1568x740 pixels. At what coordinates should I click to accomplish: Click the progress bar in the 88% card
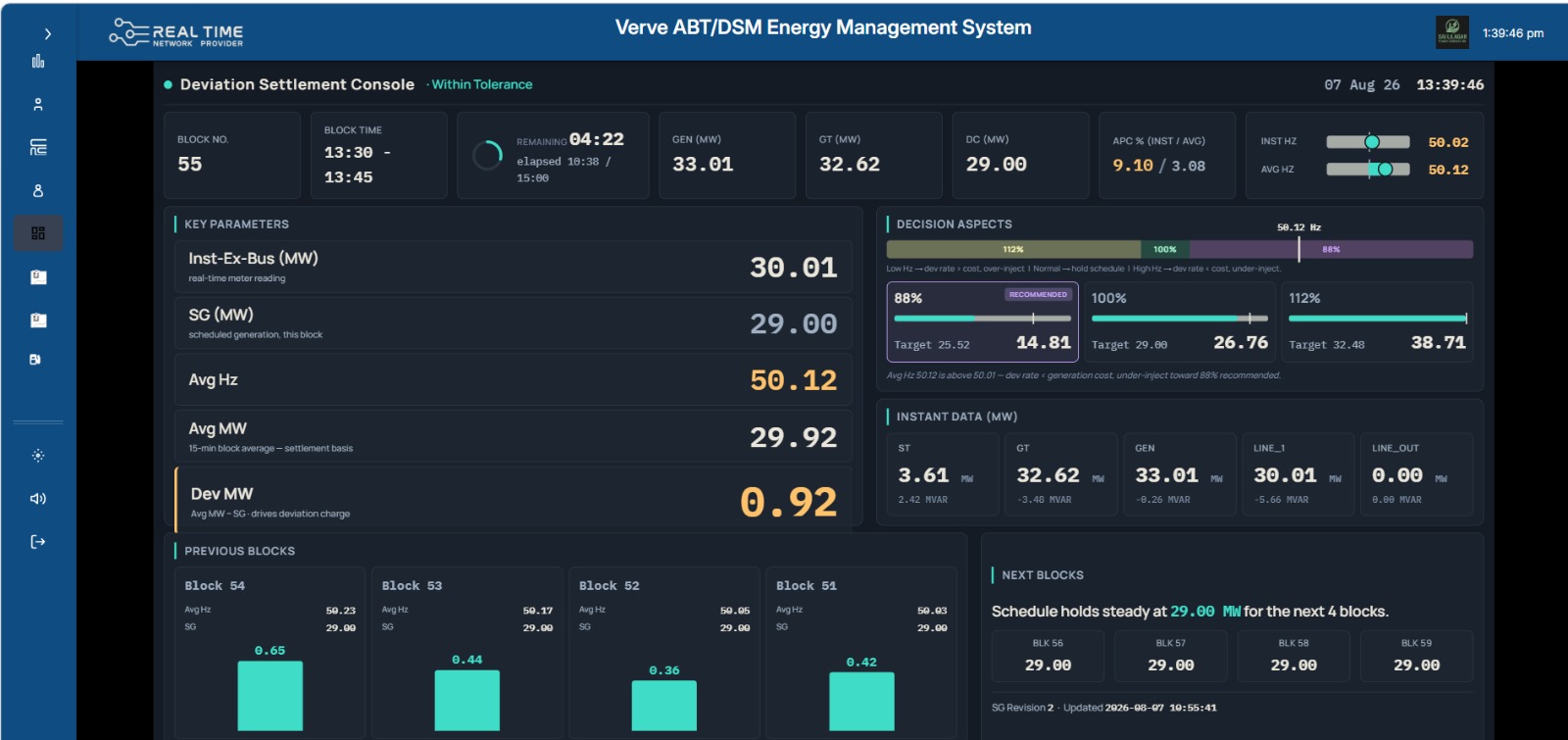coord(982,319)
